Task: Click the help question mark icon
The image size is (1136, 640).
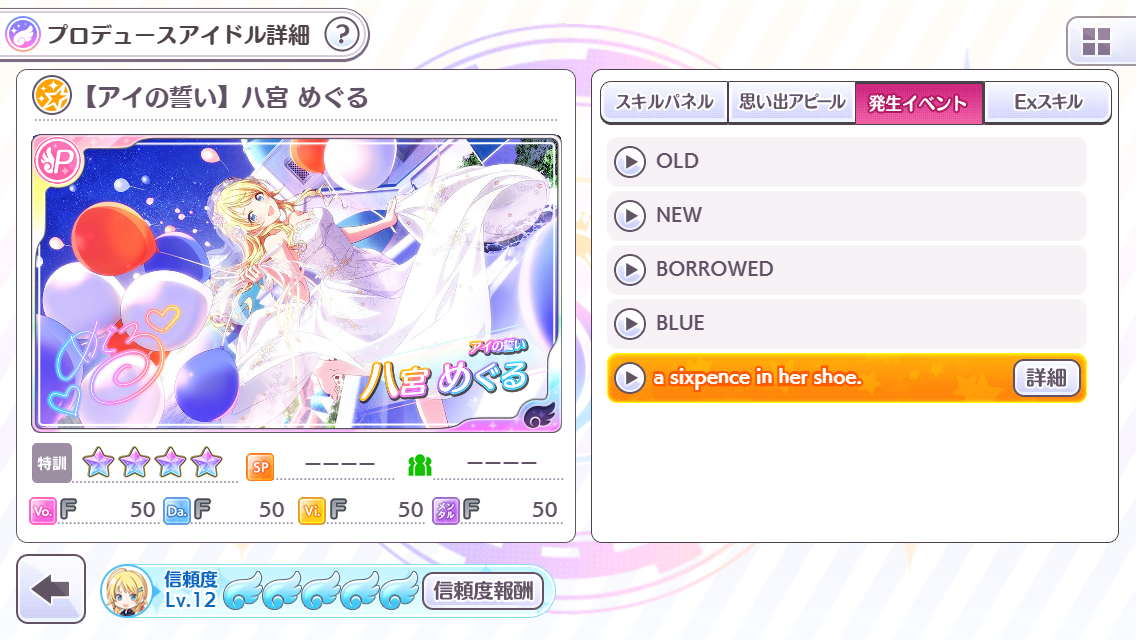Action: coord(342,34)
